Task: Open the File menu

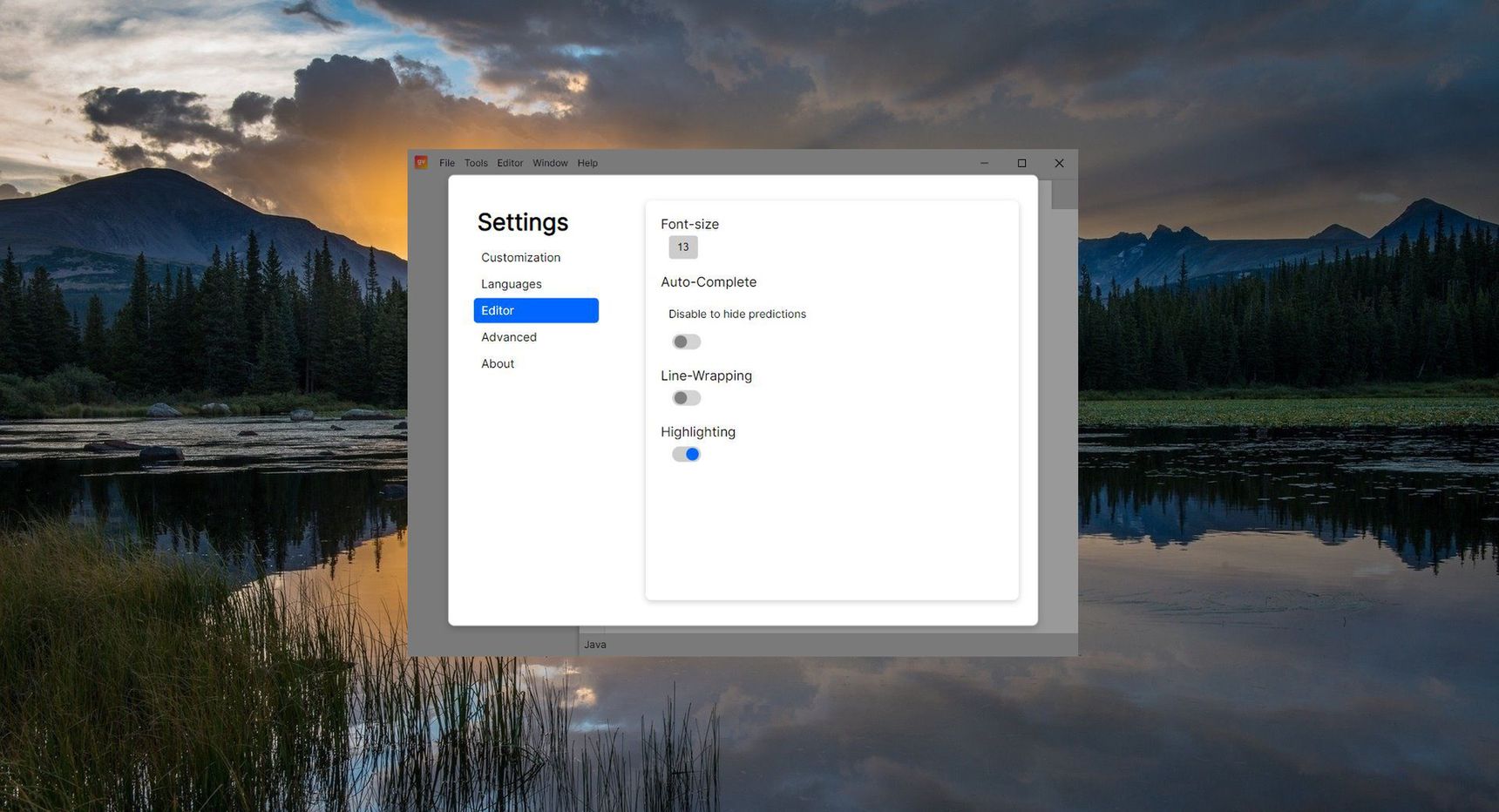Action: click(x=447, y=163)
